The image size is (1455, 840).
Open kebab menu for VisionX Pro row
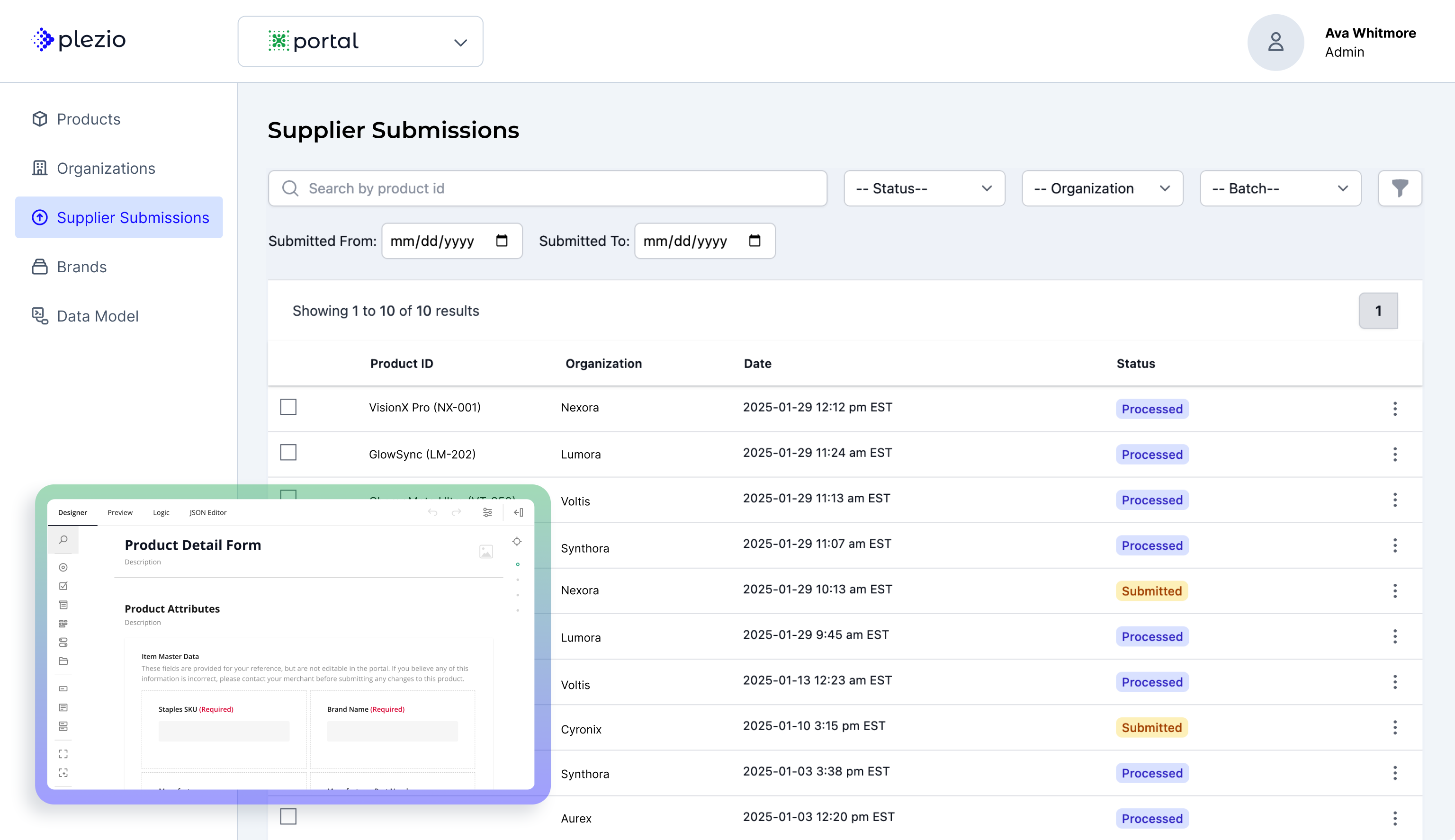point(1394,409)
